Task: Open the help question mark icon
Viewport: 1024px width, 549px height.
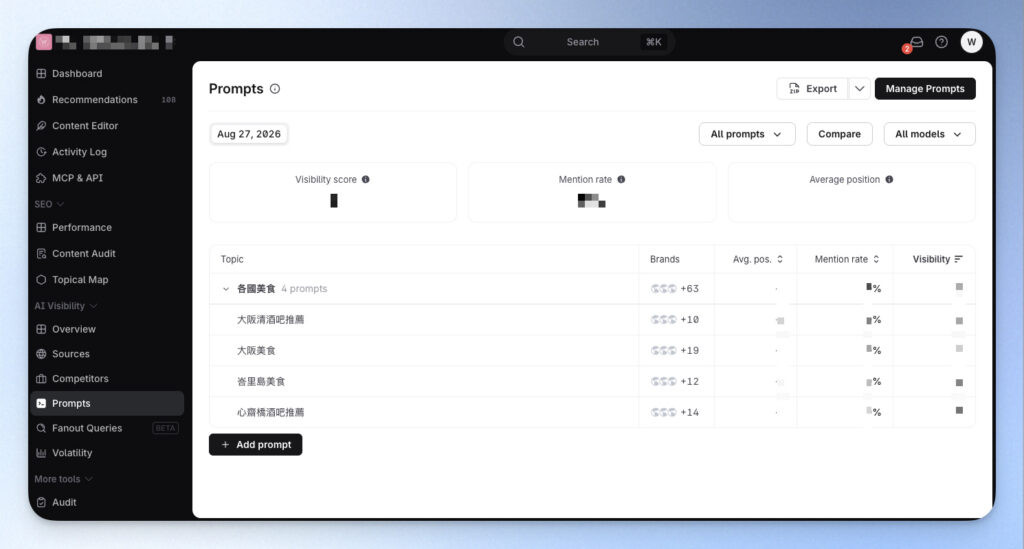Action: [941, 42]
